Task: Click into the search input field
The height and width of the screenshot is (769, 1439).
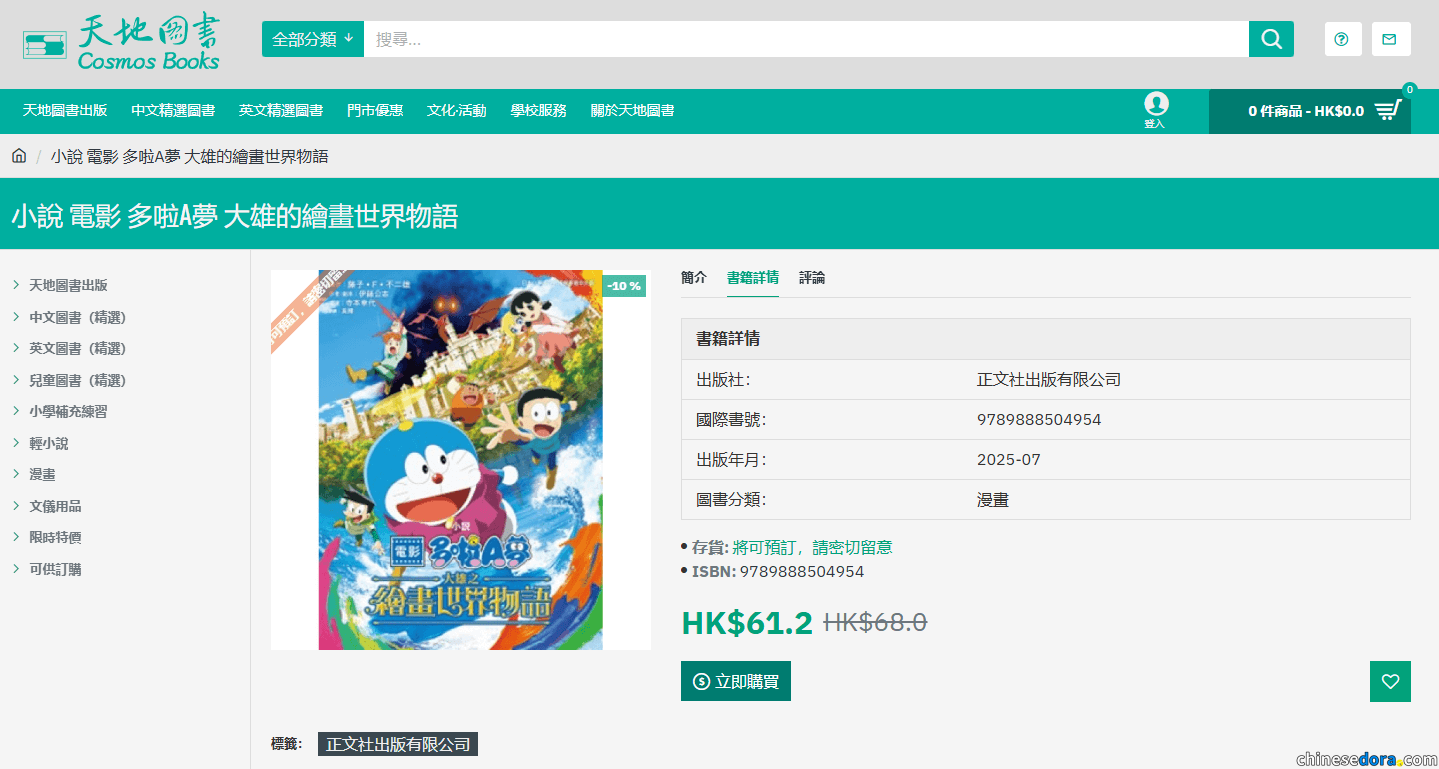Action: (805, 39)
